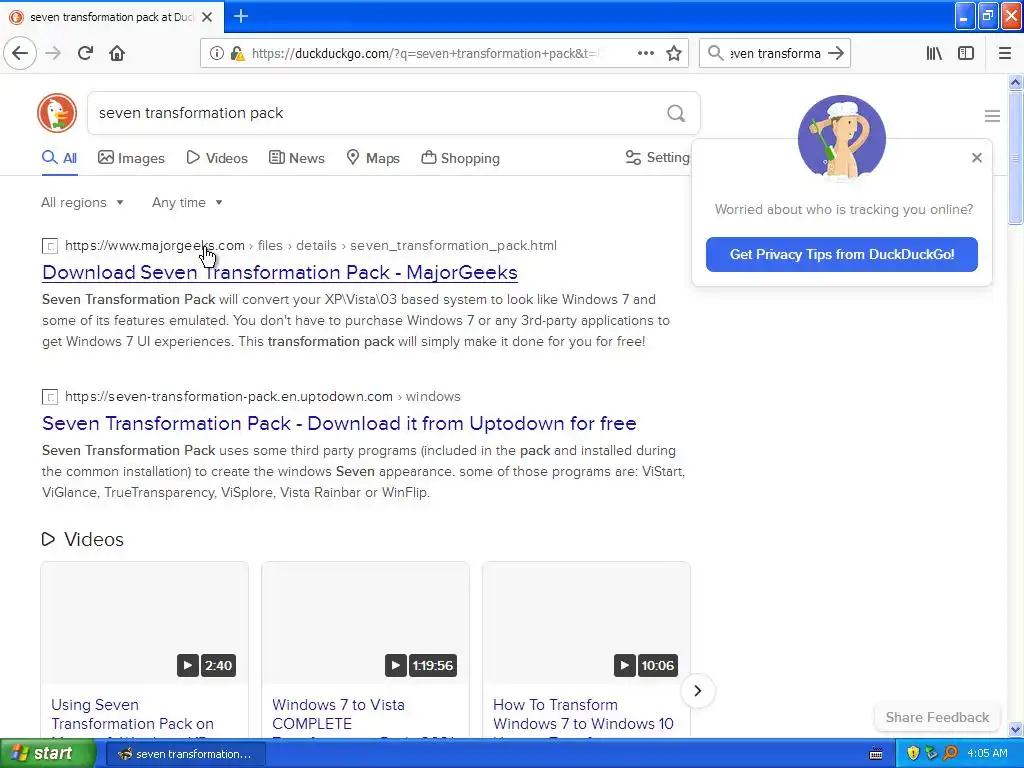Switch to the Shopping tab
This screenshot has height=768, width=1024.
460,158
